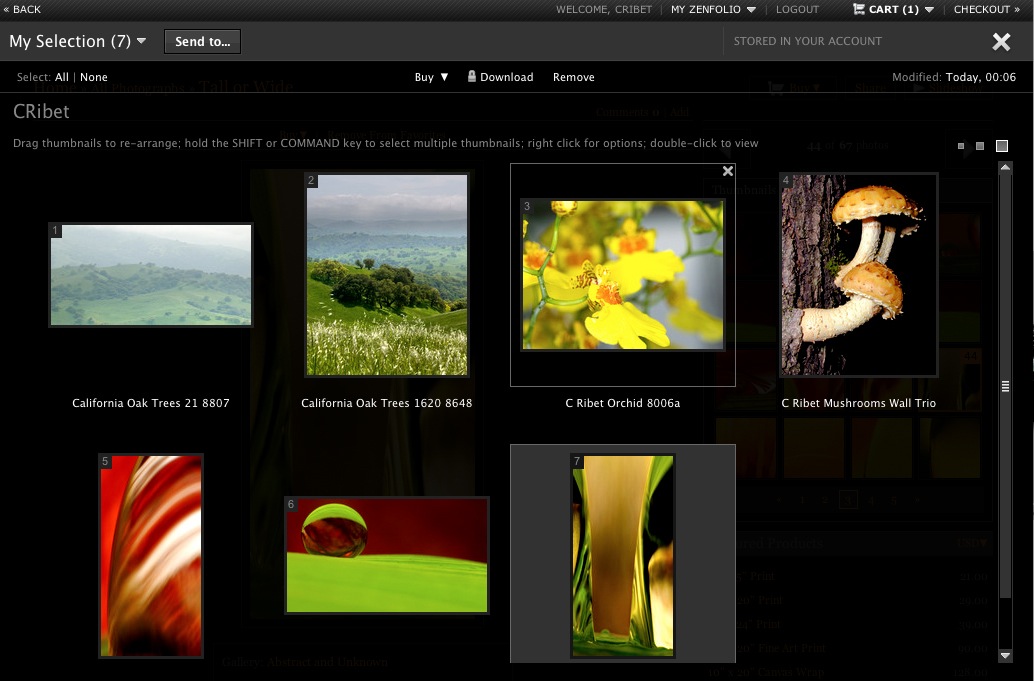Viewport: 1034px width, 681px height.
Task: Click LOGOUT in the top bar
Action: 797,9
